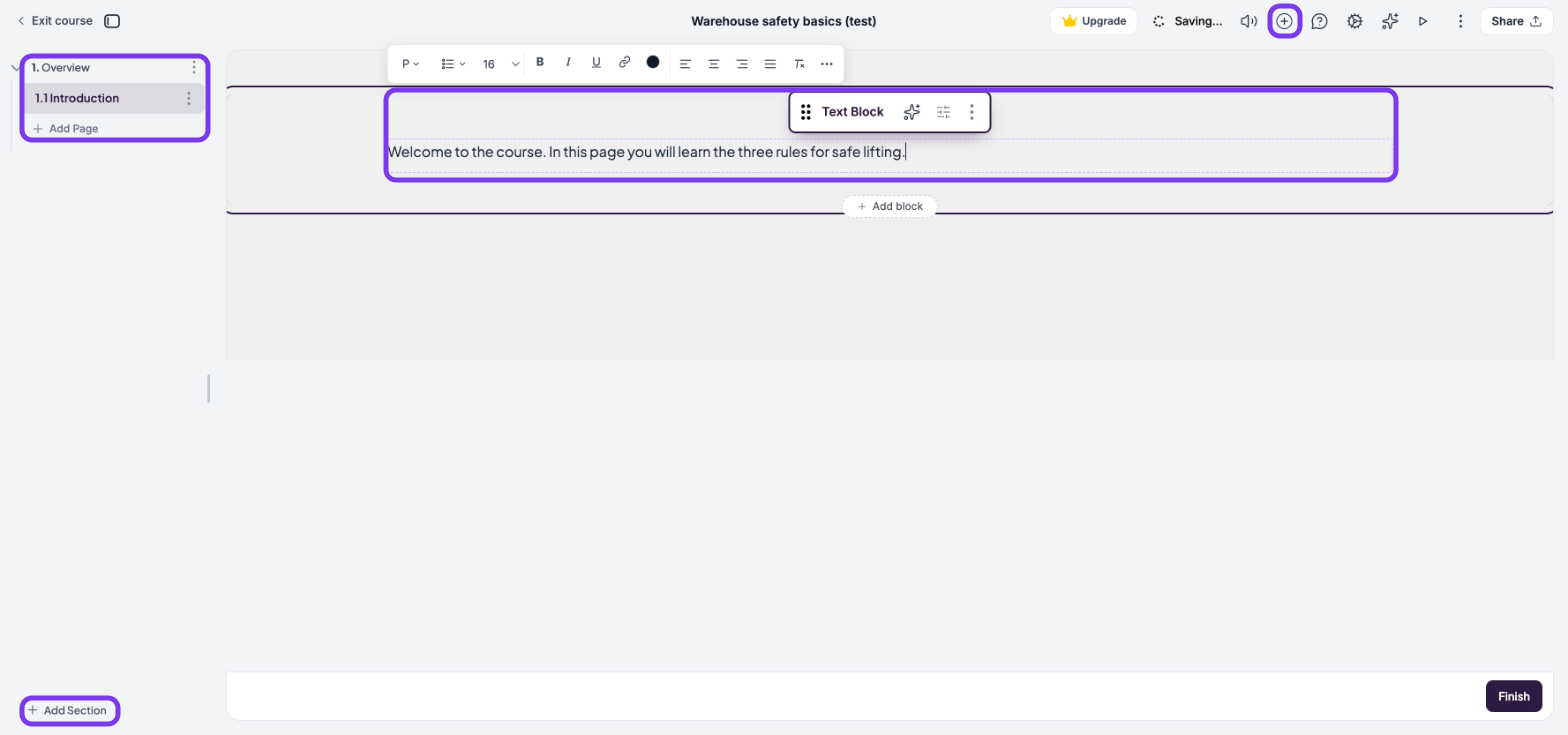Toggle underline formatting

596,62
